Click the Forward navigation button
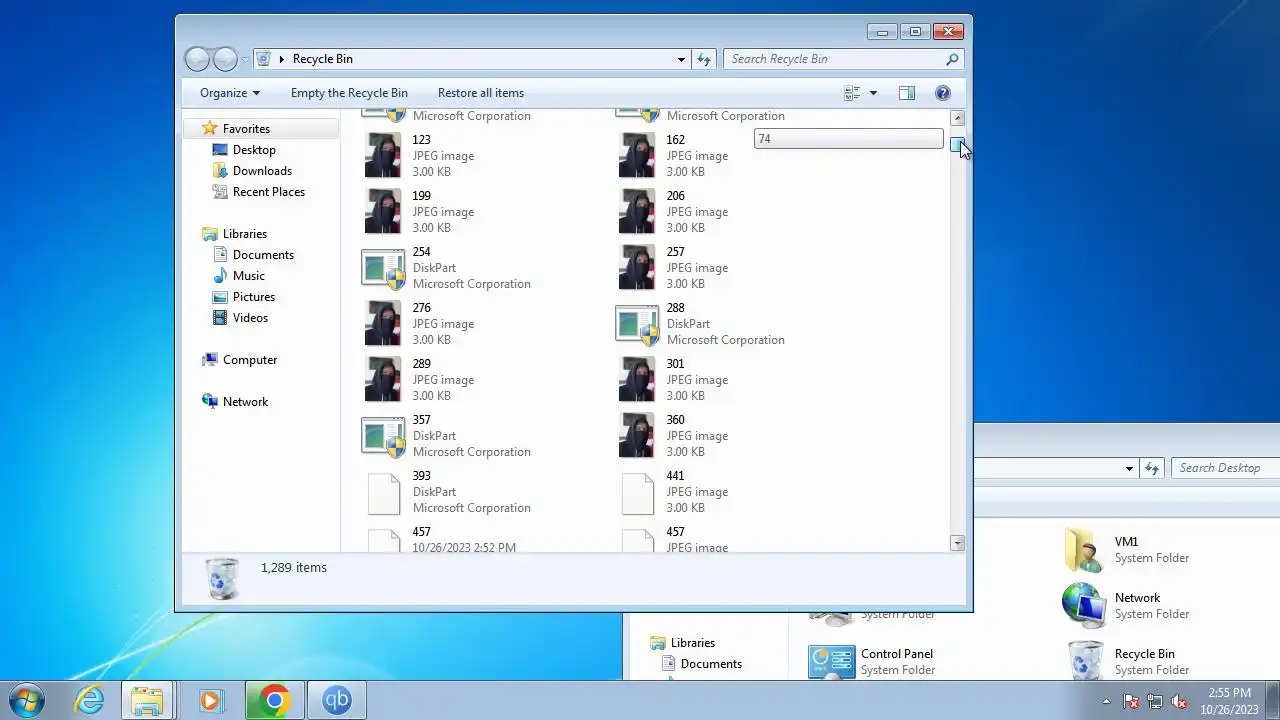This screenshot has width=1280, height=720. [x=226, y=59]
